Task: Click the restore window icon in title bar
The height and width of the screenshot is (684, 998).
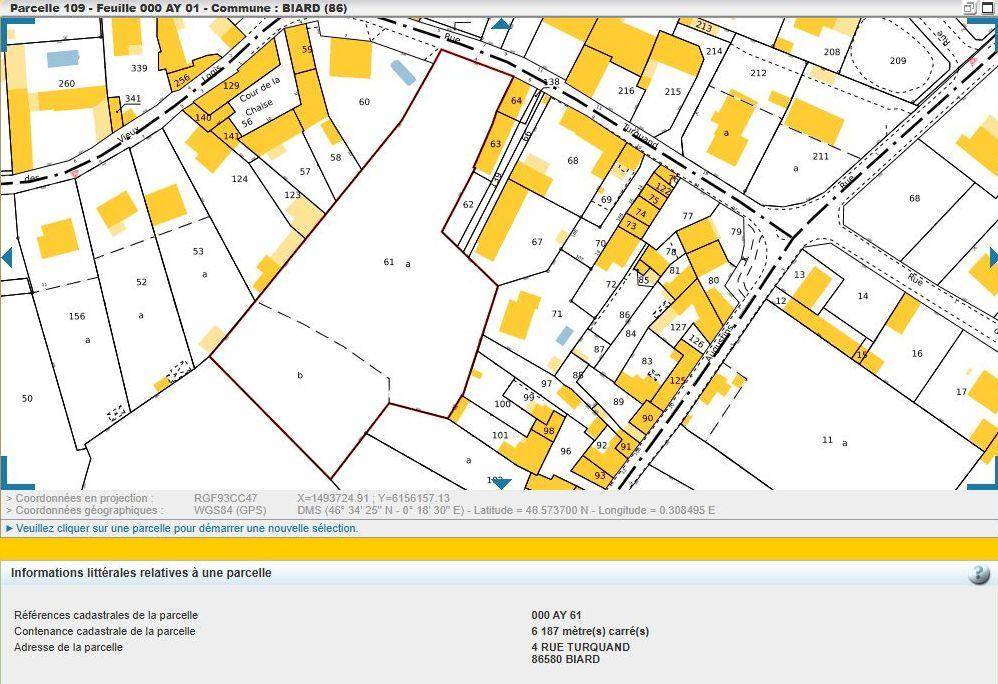Action: [x=968, y=8]
